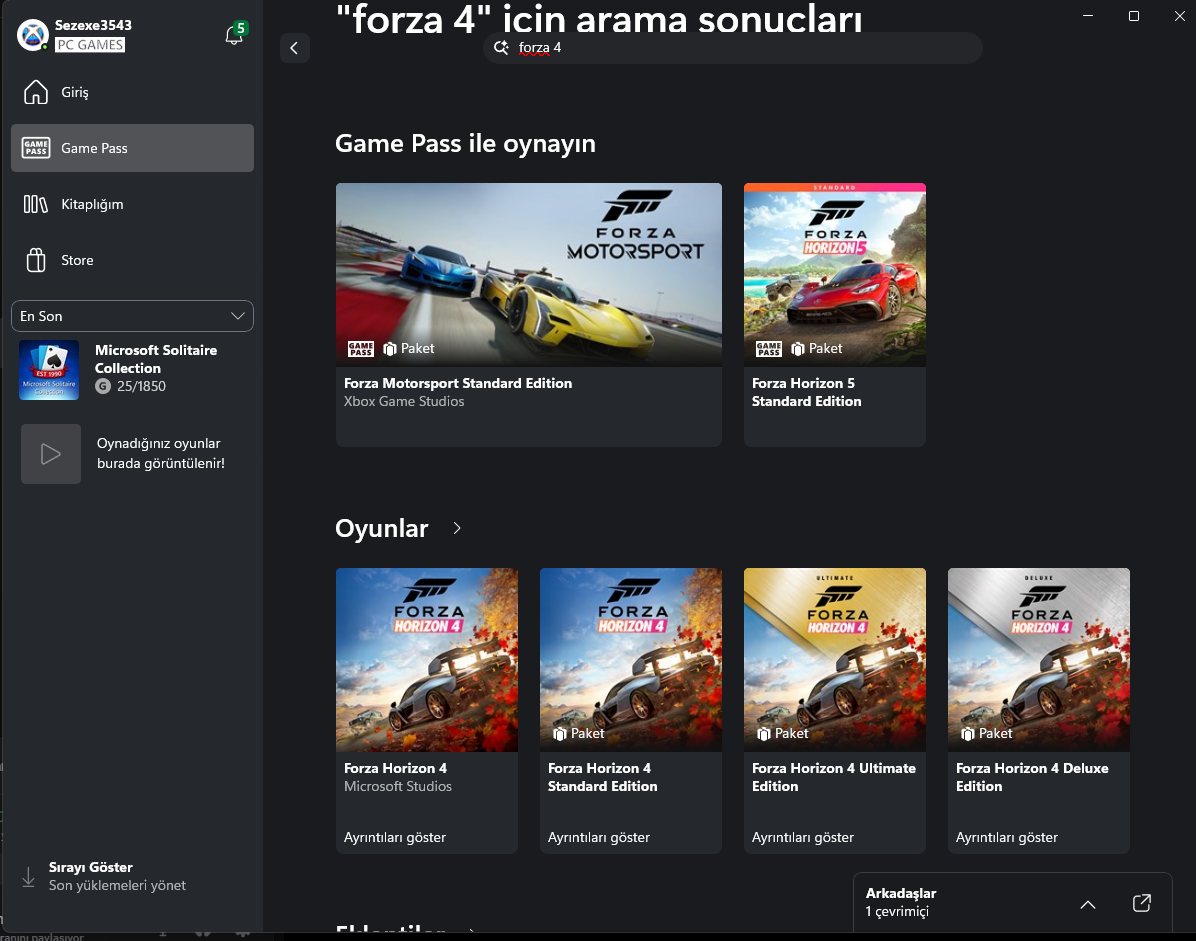
Task: Open Forza Horizon 4 Deluxe Edition cover
Action: pyautogui.click(x=1039, y=660)
